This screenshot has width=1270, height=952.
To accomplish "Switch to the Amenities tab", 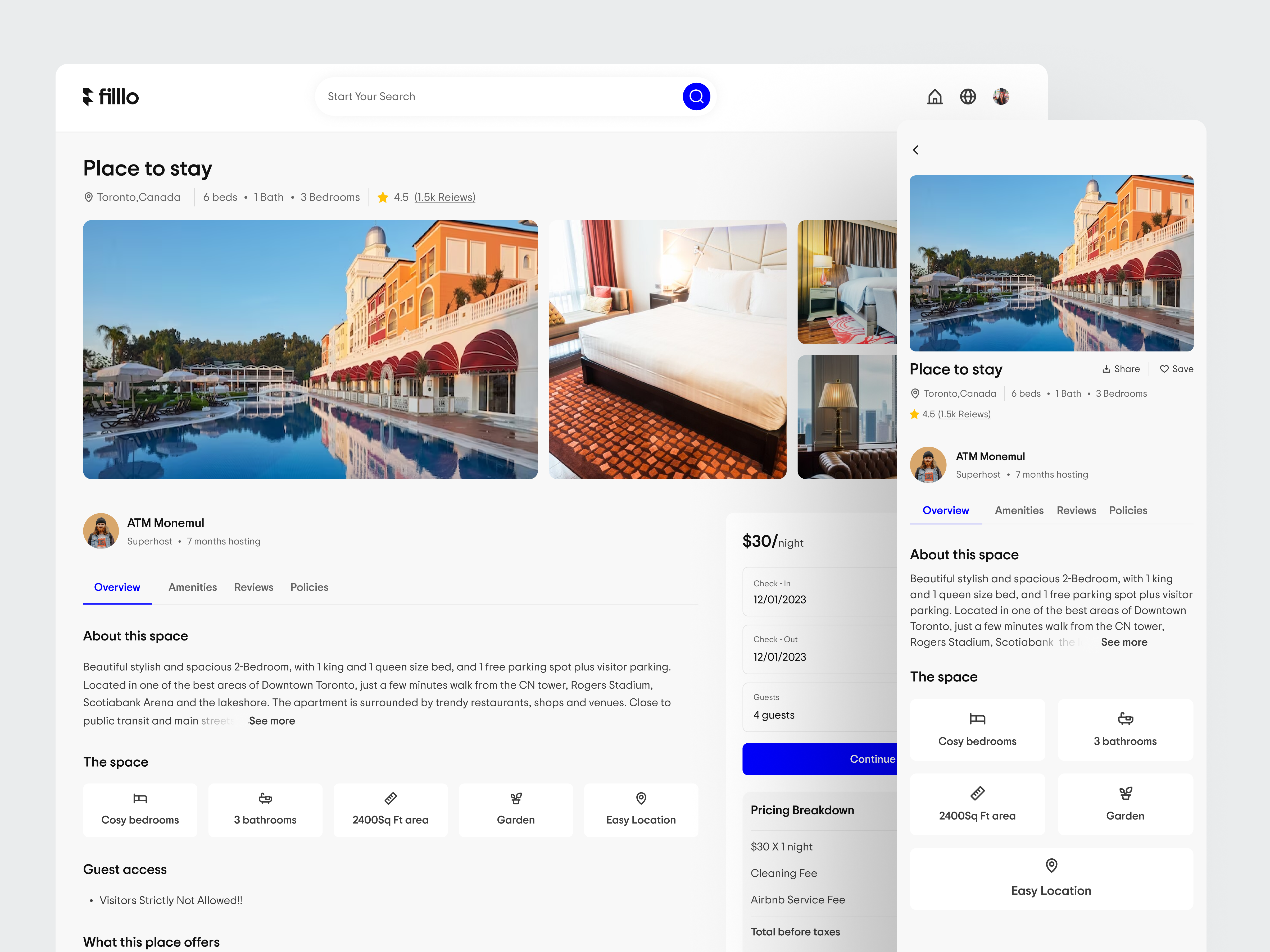I will coord(192,587).
